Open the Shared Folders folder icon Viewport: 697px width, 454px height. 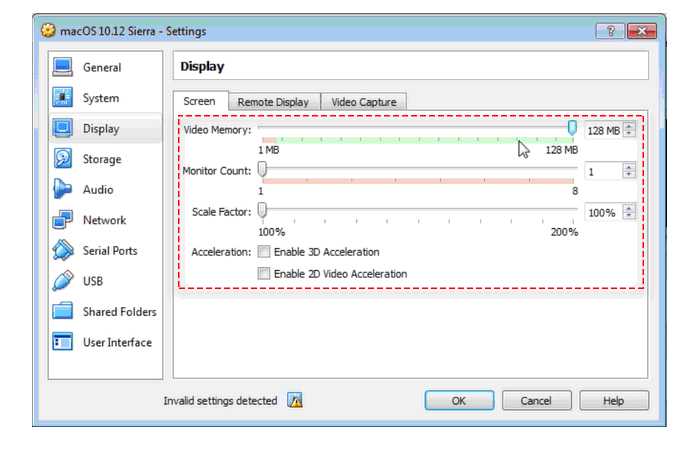click(62, 311)
